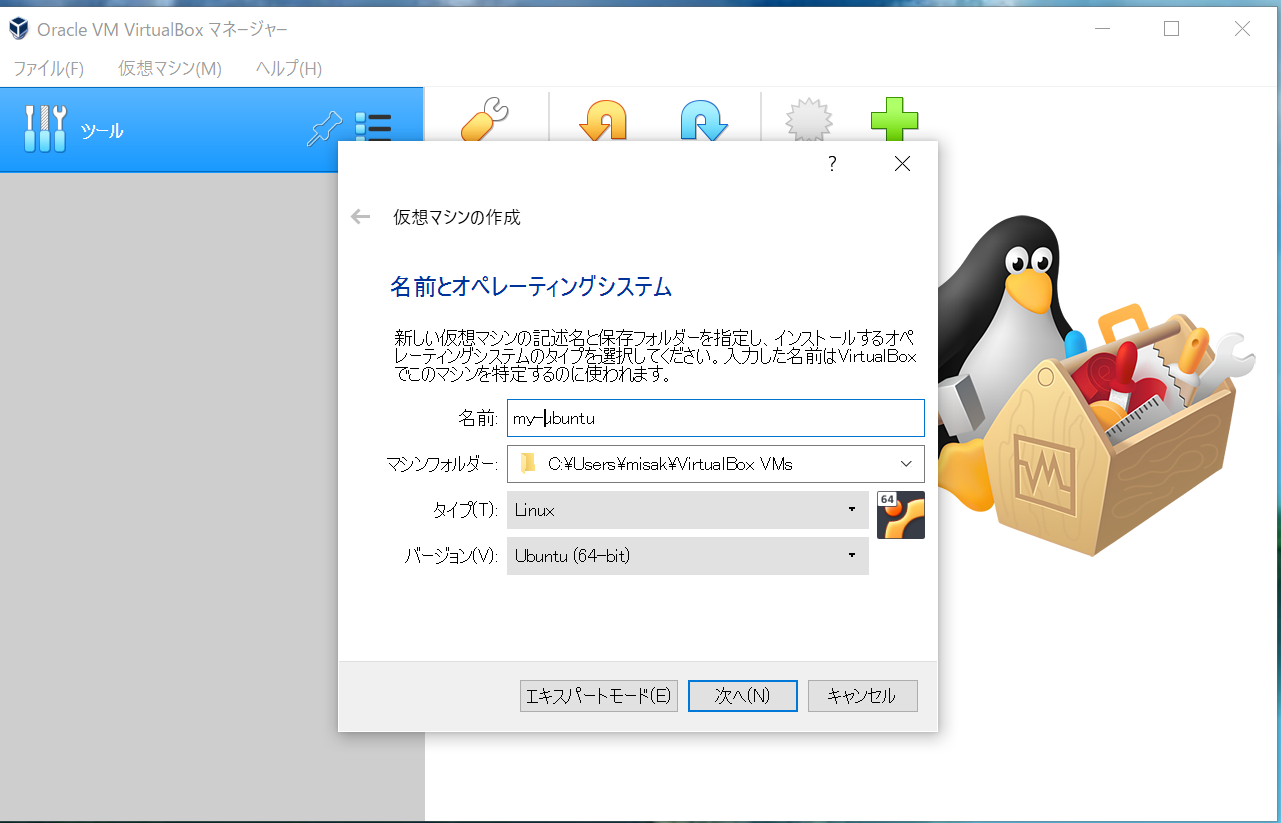Click the 名前とオペレーティングシステム heading
Viewport: 1281px width, 823px height.
click(531, 288)
